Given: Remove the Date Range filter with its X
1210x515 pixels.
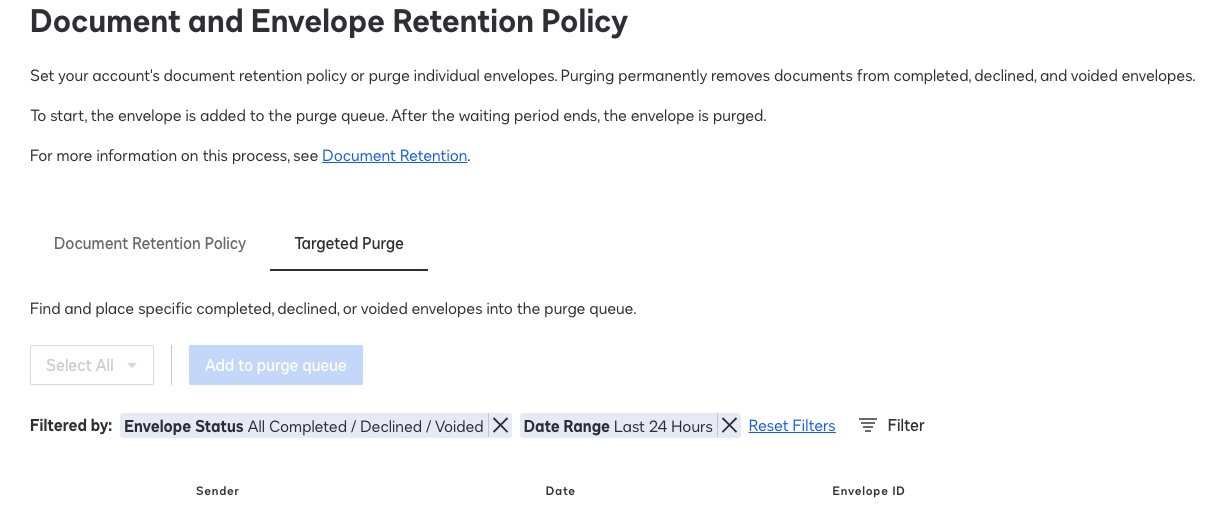Looking at the screenshot, I should coord(729,426).
